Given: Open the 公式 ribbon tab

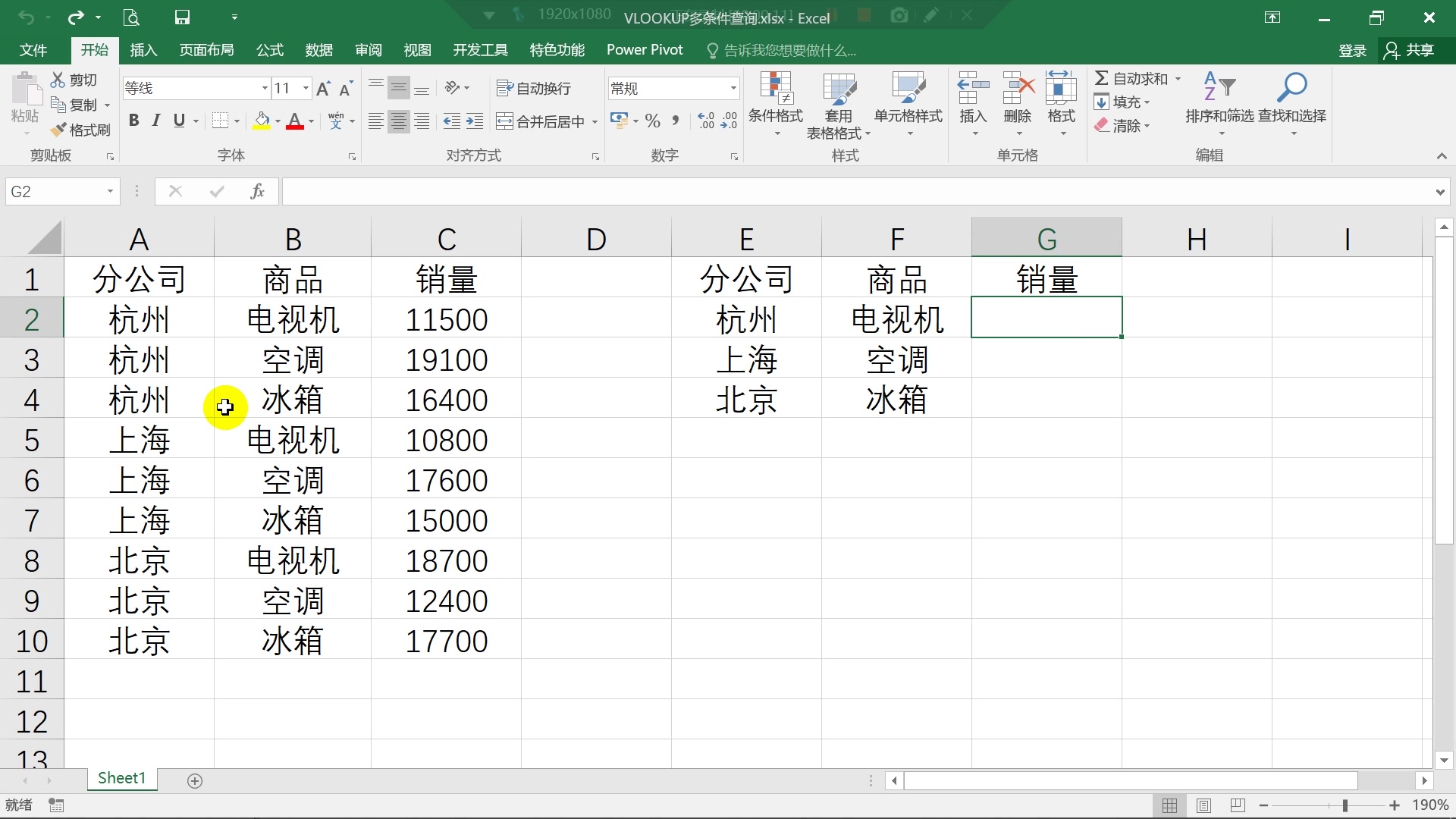Looking at the screenshot, I should click(269, 50).
